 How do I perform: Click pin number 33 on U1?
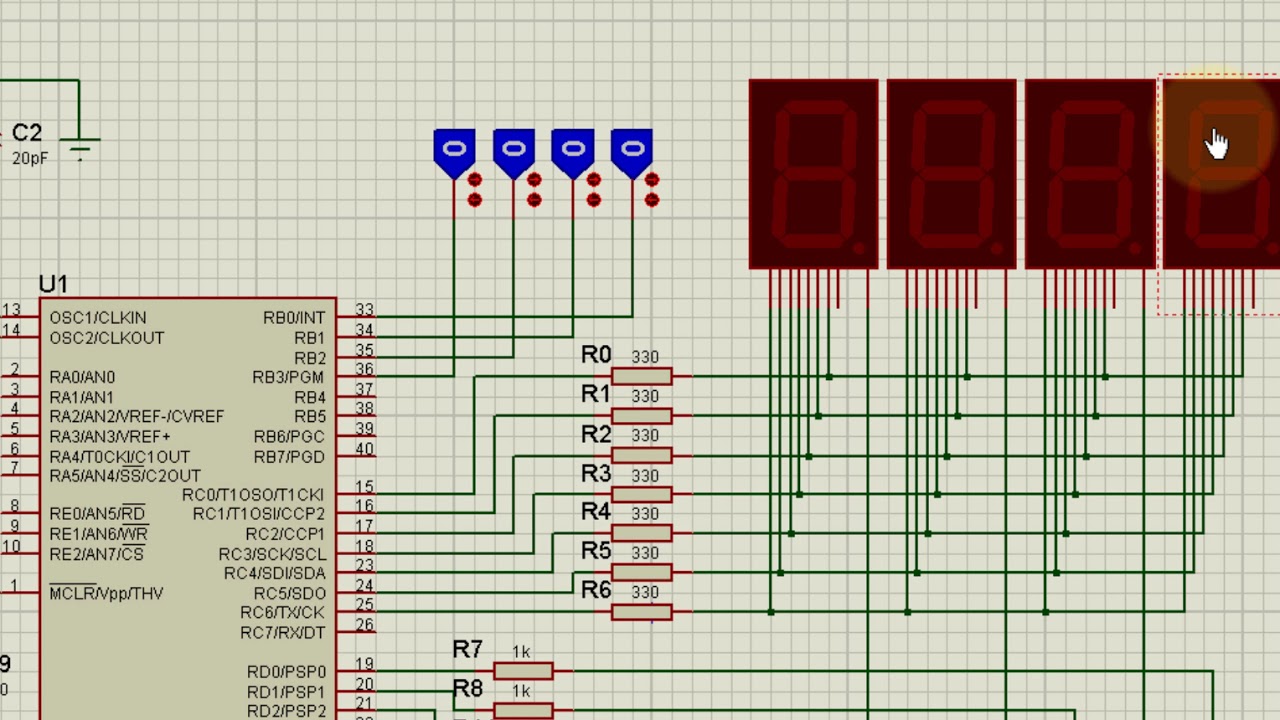point(364,310)
